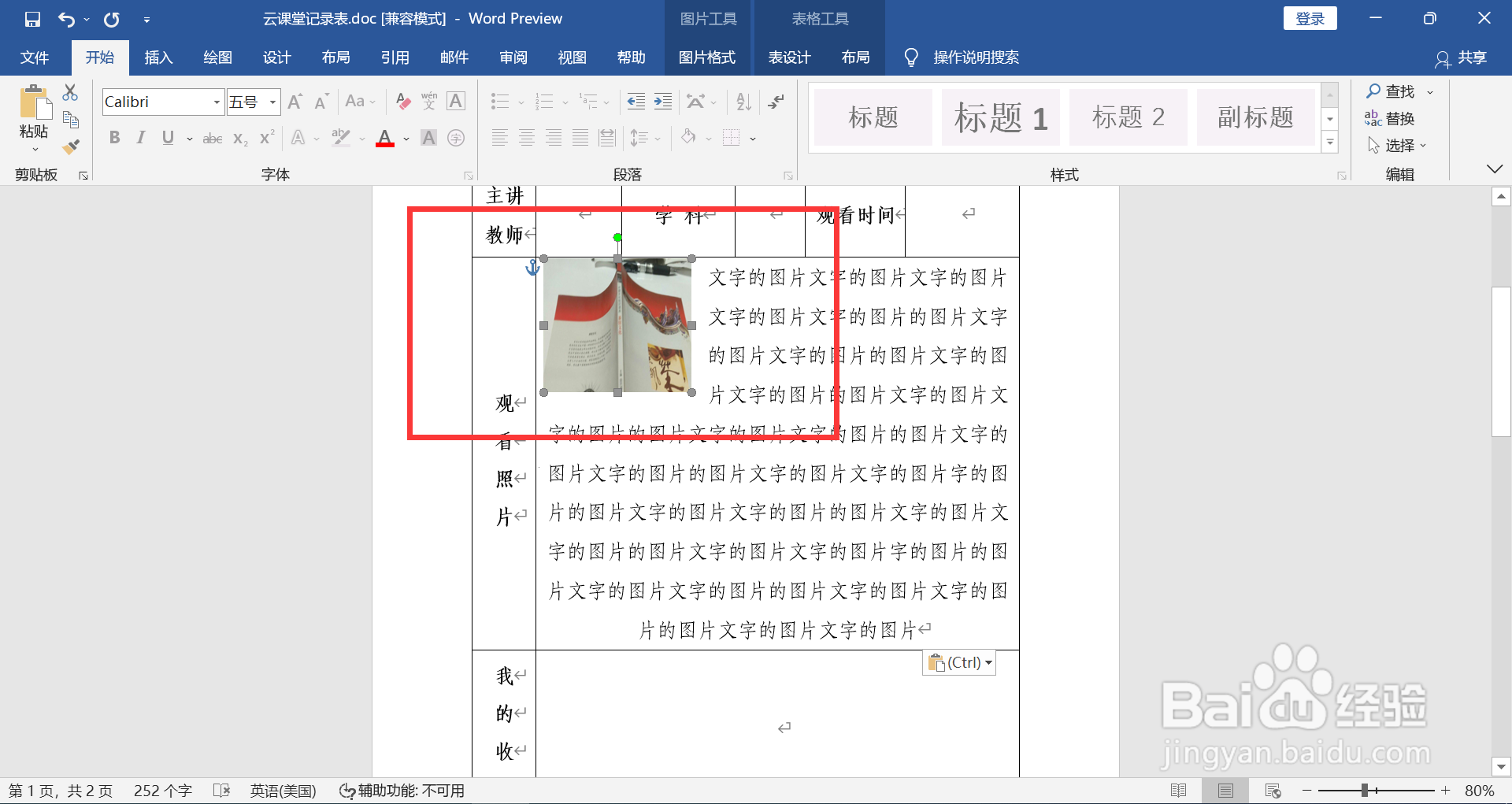Open the Calibri font name dropdown

pyautogui.click(x=215, y=102)
